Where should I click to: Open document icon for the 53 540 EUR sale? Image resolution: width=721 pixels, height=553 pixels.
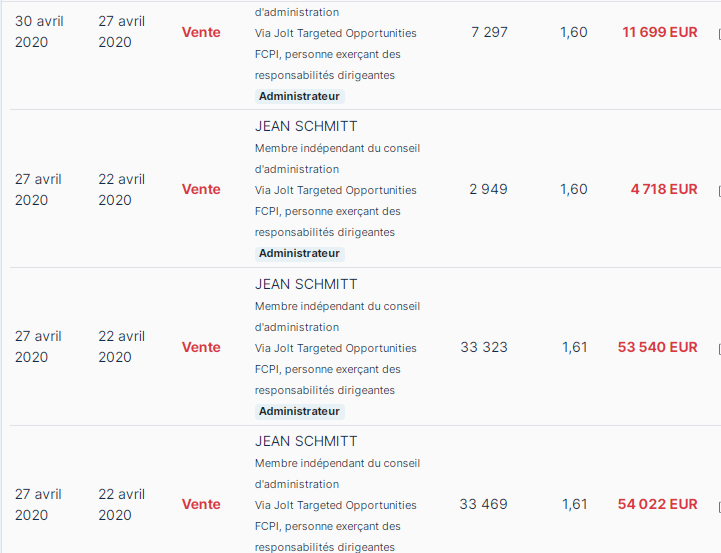[x=719, y=349]
